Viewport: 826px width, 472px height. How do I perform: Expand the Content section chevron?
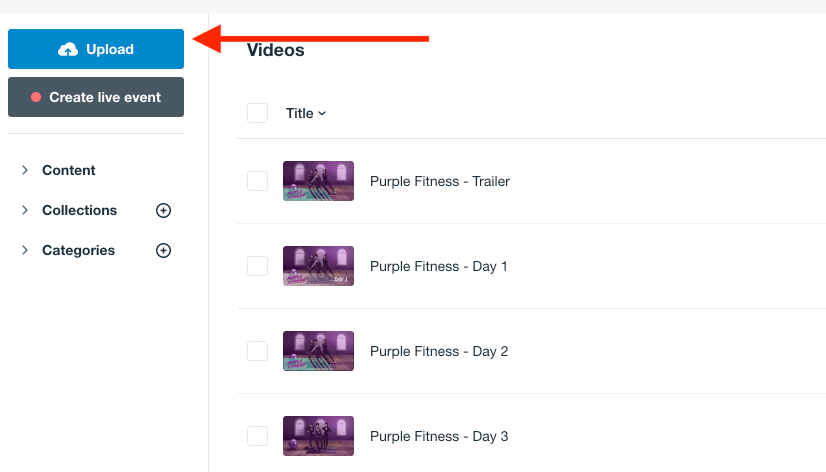25,170
